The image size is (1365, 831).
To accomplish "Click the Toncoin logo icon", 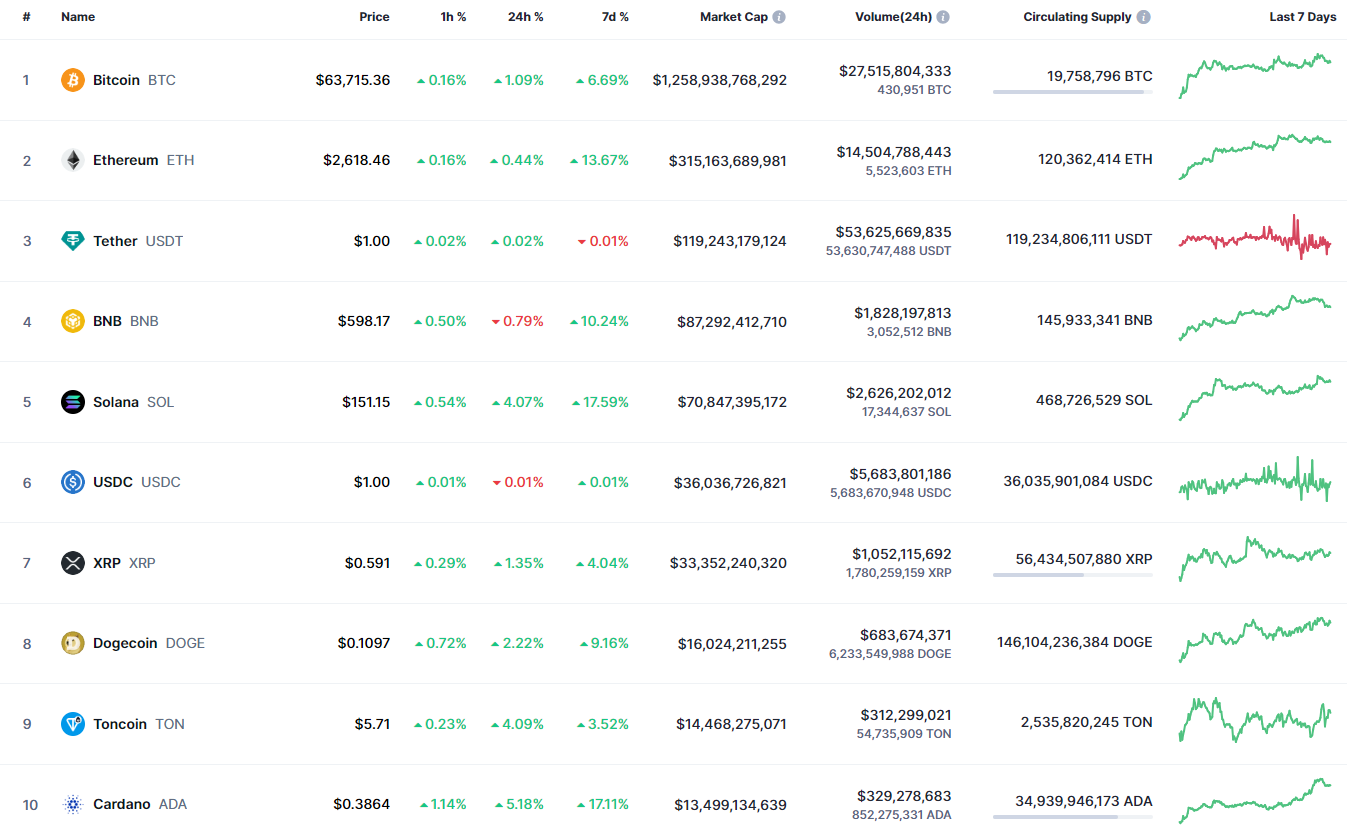I will tap(73, 724).
